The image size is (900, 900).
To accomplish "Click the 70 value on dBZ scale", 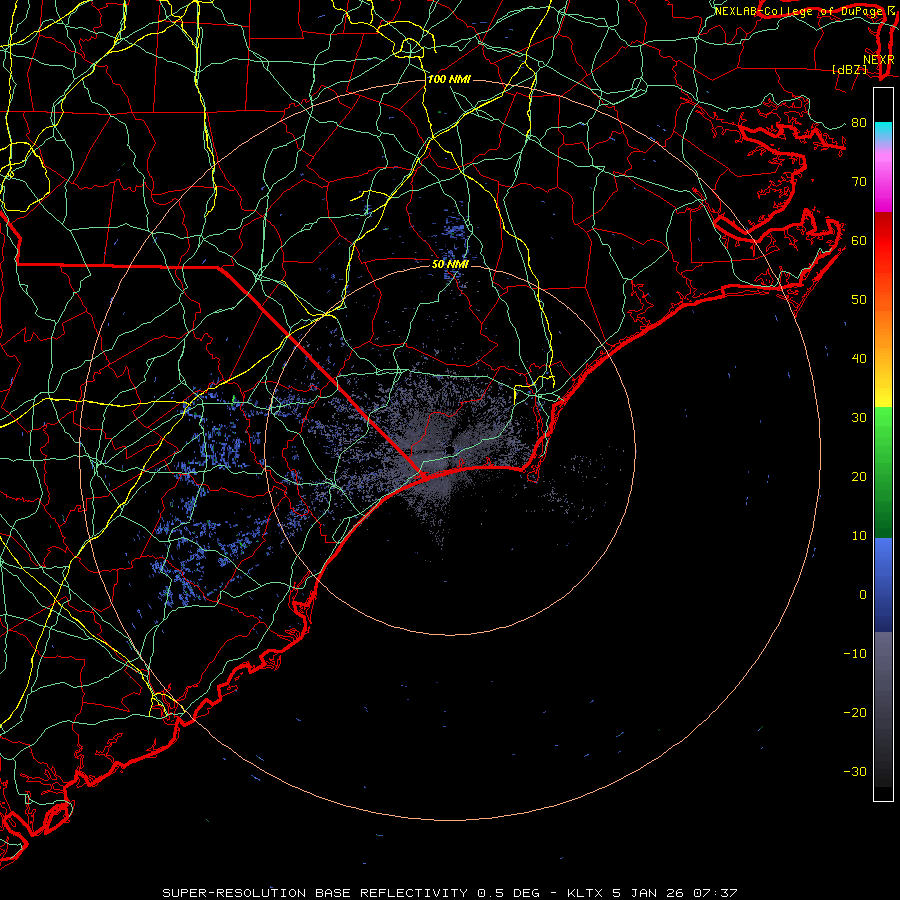I will coord(859,182).
